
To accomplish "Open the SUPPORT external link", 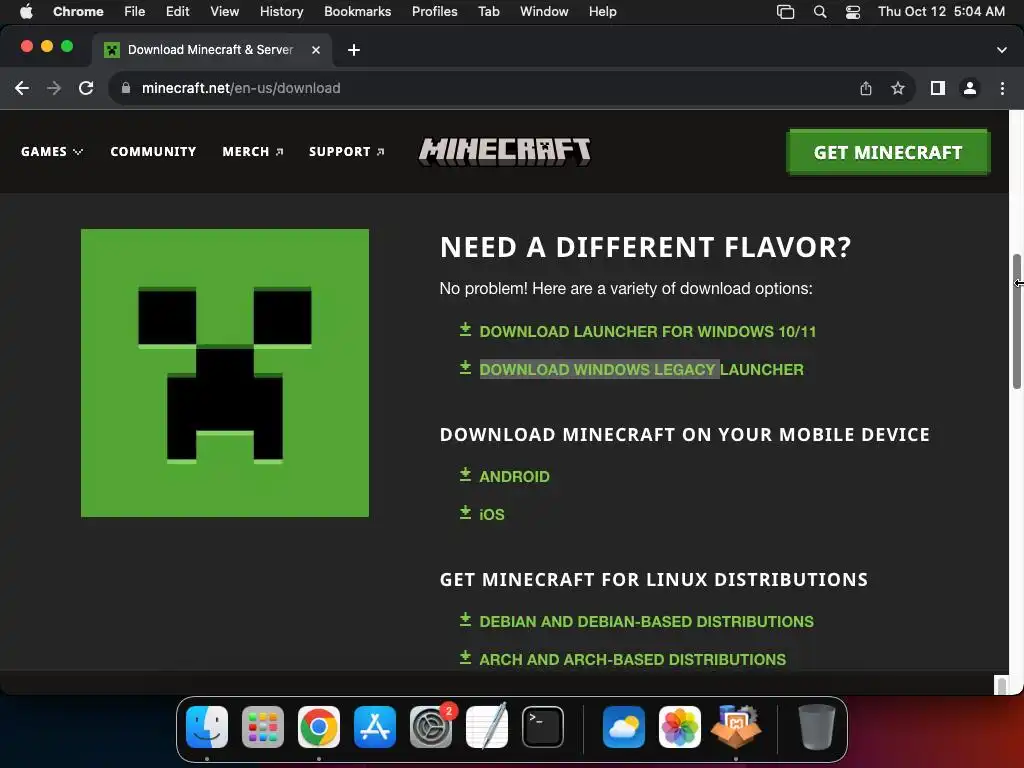I will point(347,152).
